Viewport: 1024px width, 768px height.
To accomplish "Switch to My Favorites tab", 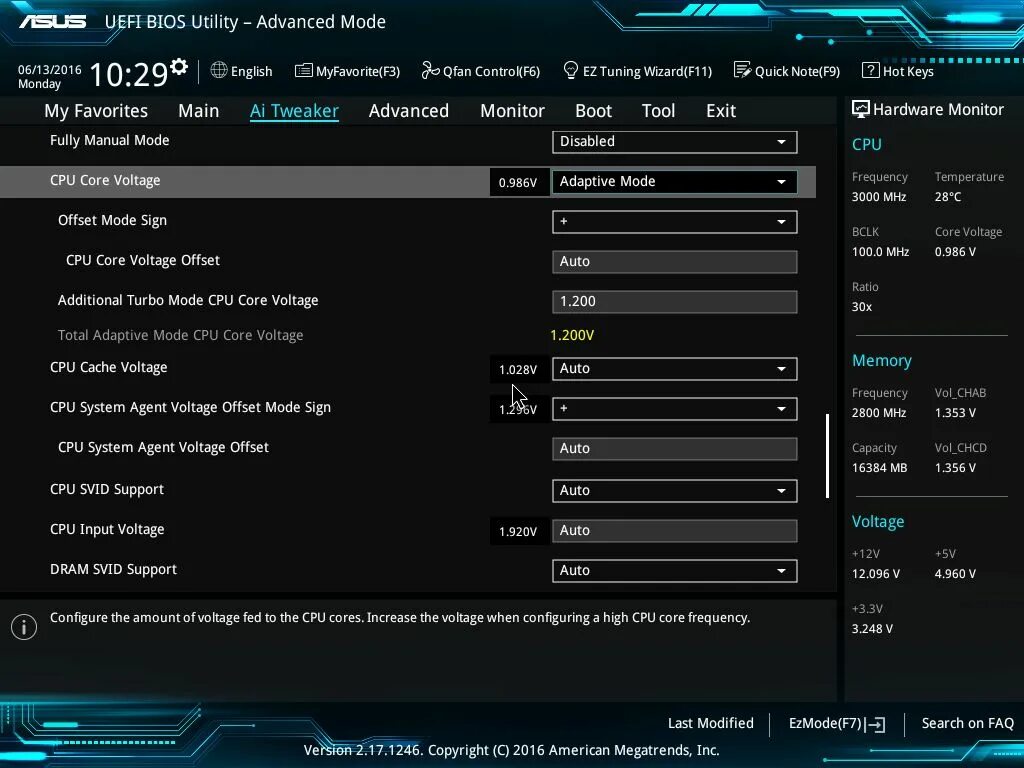I will pyautogui.click(x=96, y=111).
